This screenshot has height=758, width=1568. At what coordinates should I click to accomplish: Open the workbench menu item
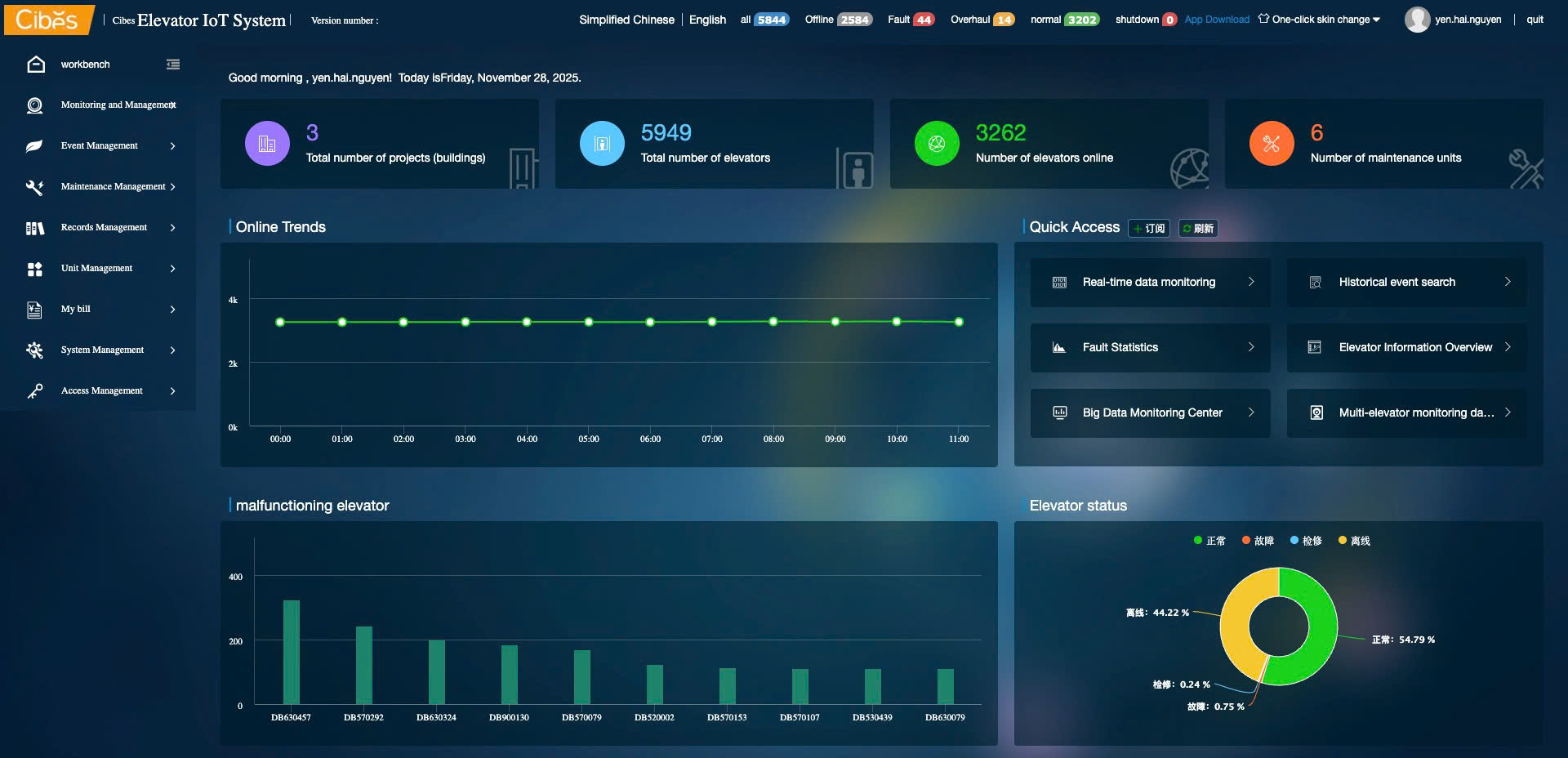85,65
